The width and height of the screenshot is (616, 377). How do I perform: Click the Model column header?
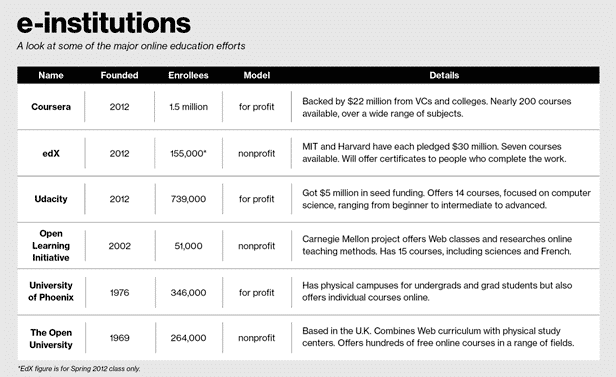[257, 75]
